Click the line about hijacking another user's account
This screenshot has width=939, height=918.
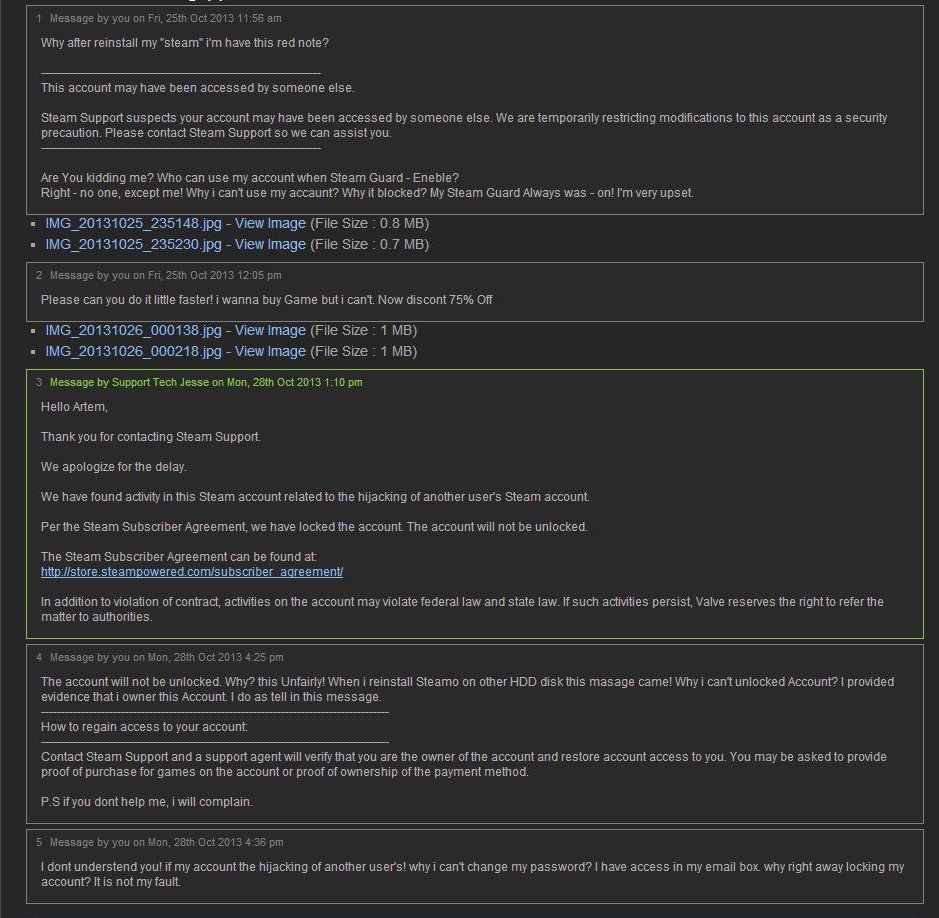click(316, 497)
